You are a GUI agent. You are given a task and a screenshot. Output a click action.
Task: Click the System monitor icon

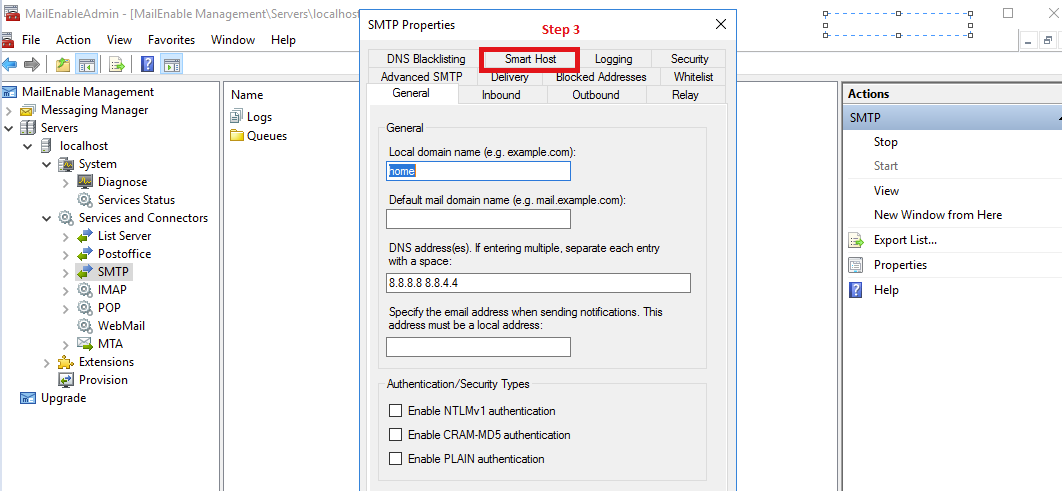66,164
